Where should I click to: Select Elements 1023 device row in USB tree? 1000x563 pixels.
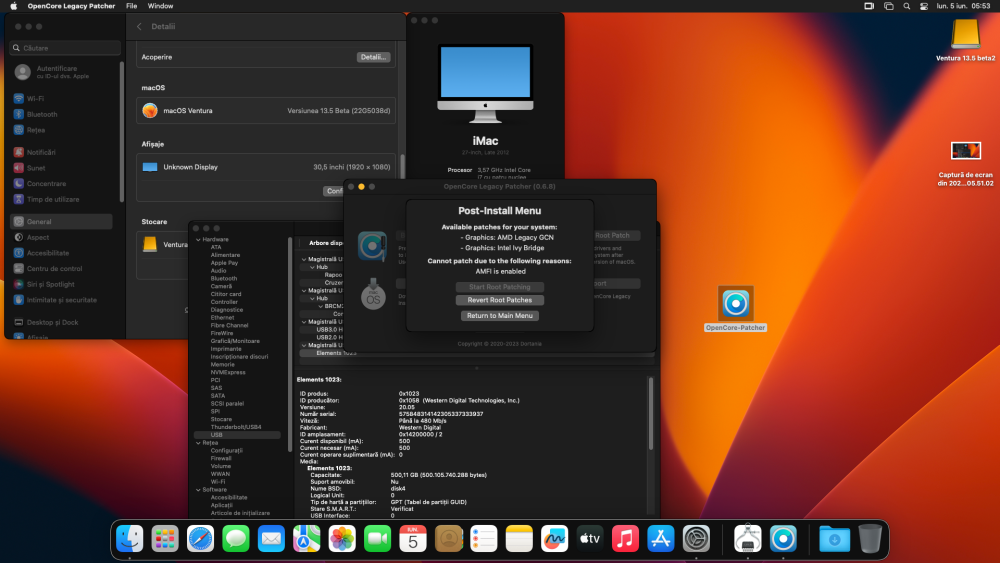tap(477, 353)
